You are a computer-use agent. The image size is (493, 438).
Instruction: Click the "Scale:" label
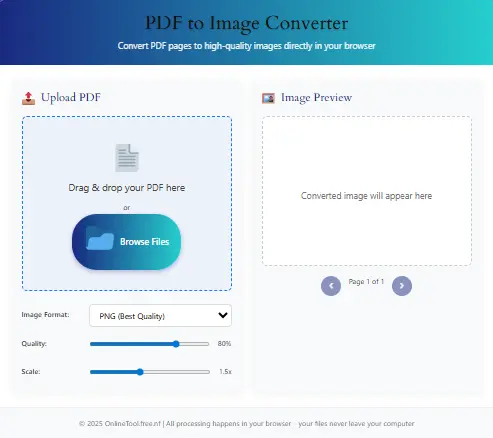(31, 371)
